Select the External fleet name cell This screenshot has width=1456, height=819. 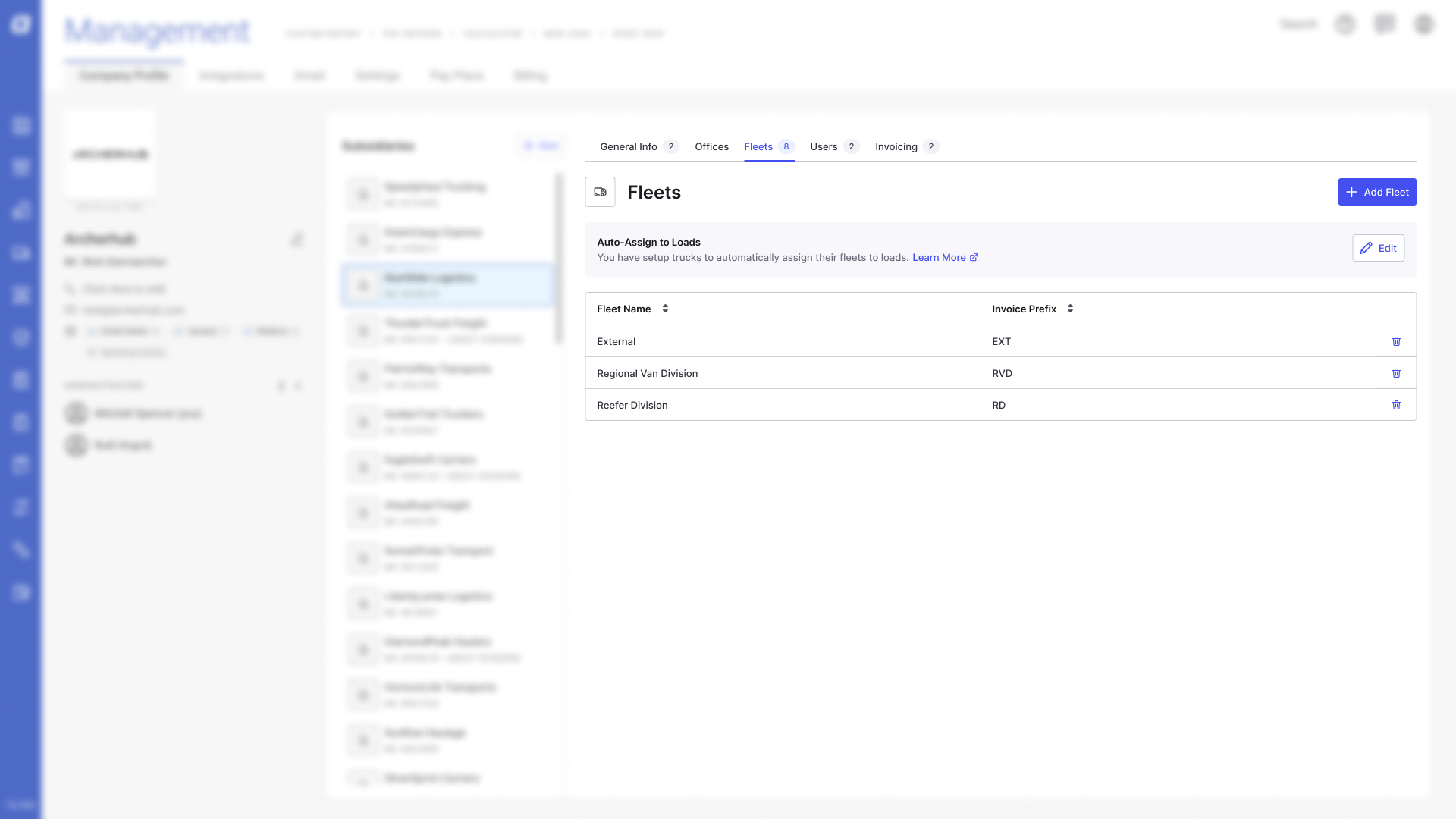[616, 341]
